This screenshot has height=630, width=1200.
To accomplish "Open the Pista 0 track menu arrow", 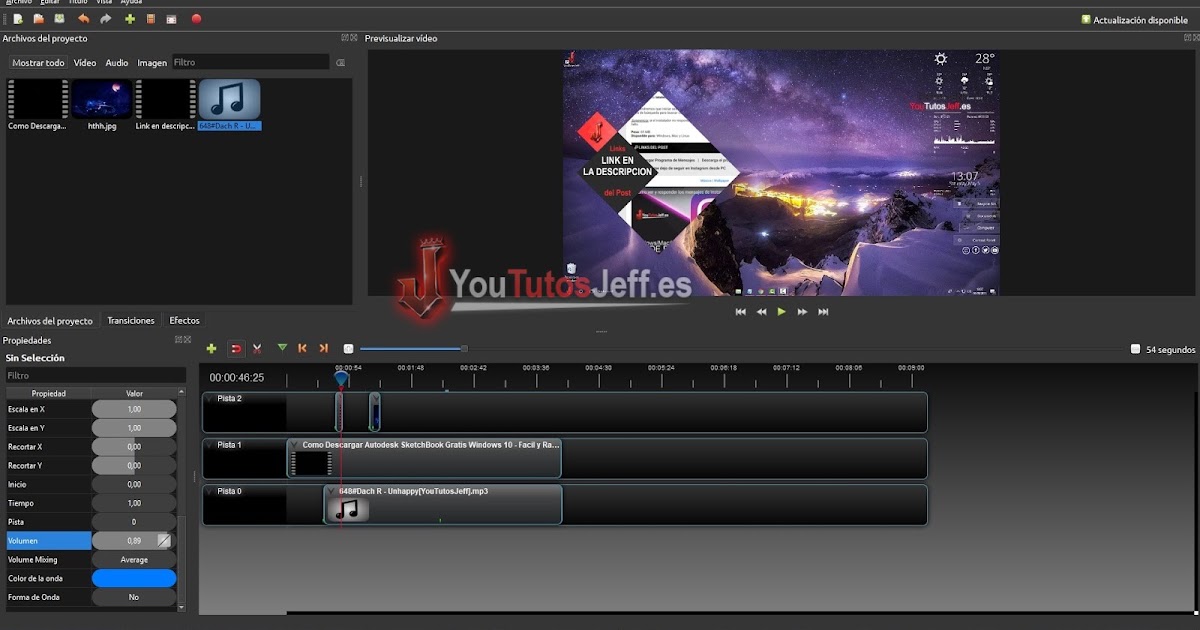I will point(209,492).
